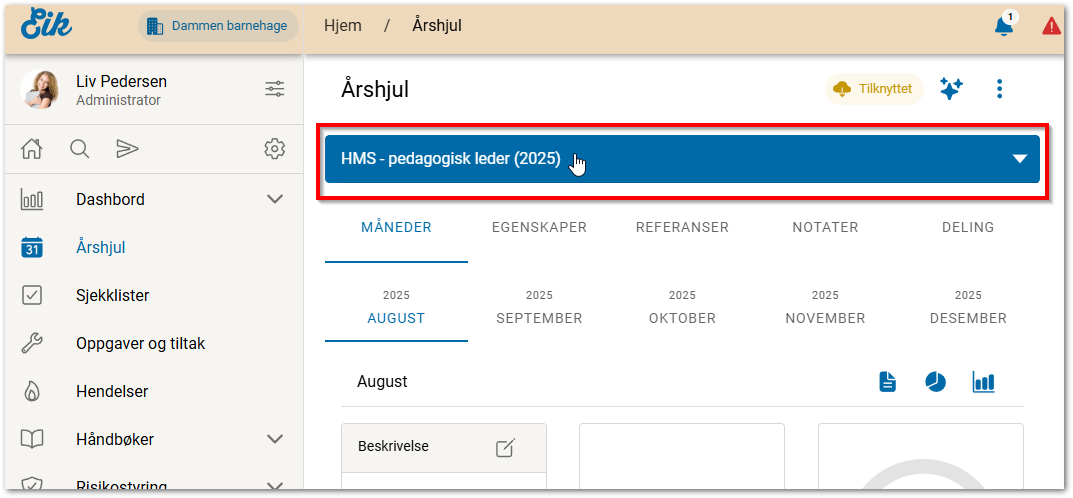1073x498 pixels.
Task: Click the Dammen barnehage organization button
Action: (x=219, y=26)
